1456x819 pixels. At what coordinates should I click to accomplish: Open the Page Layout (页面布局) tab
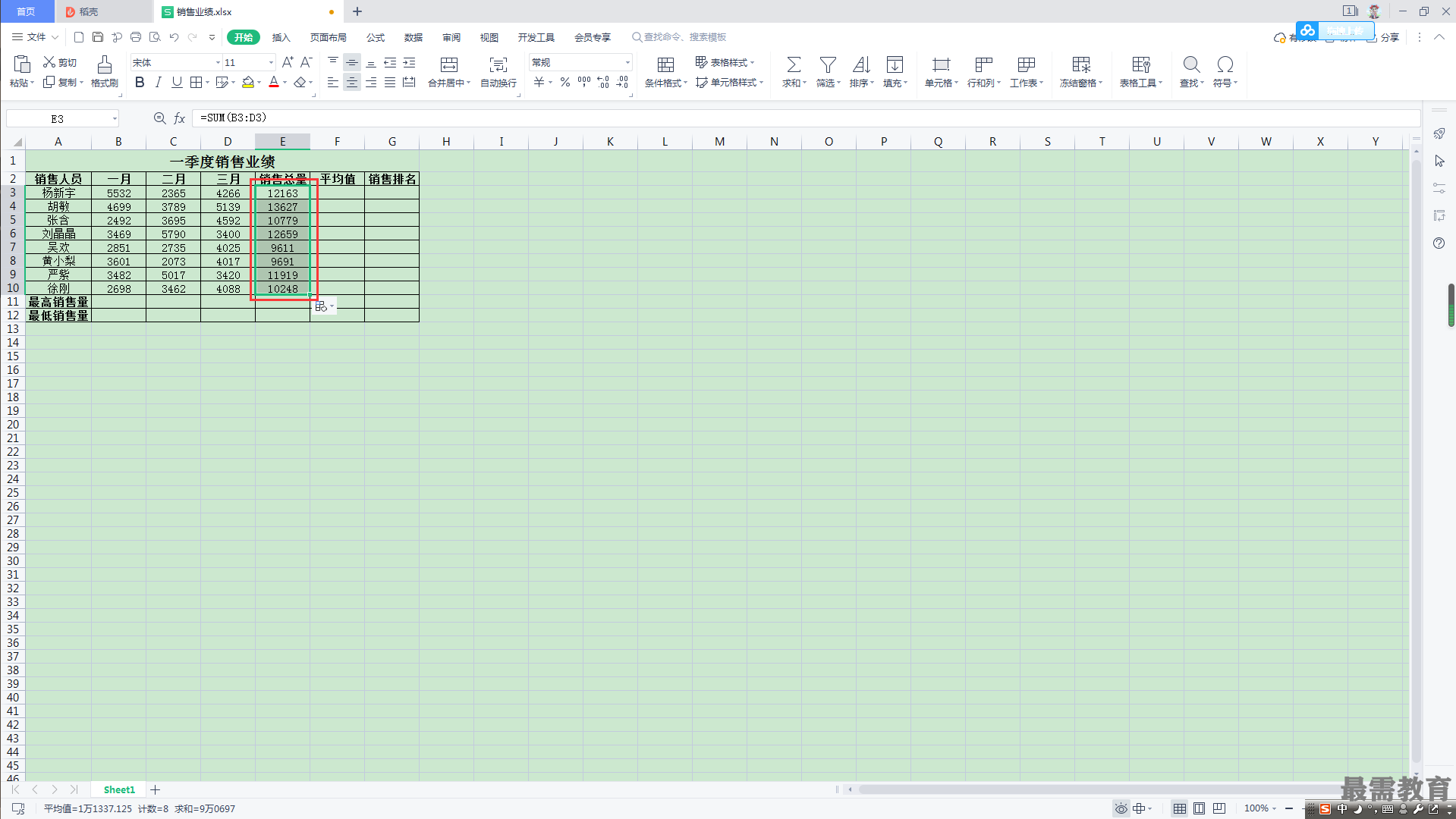(329, 37)
